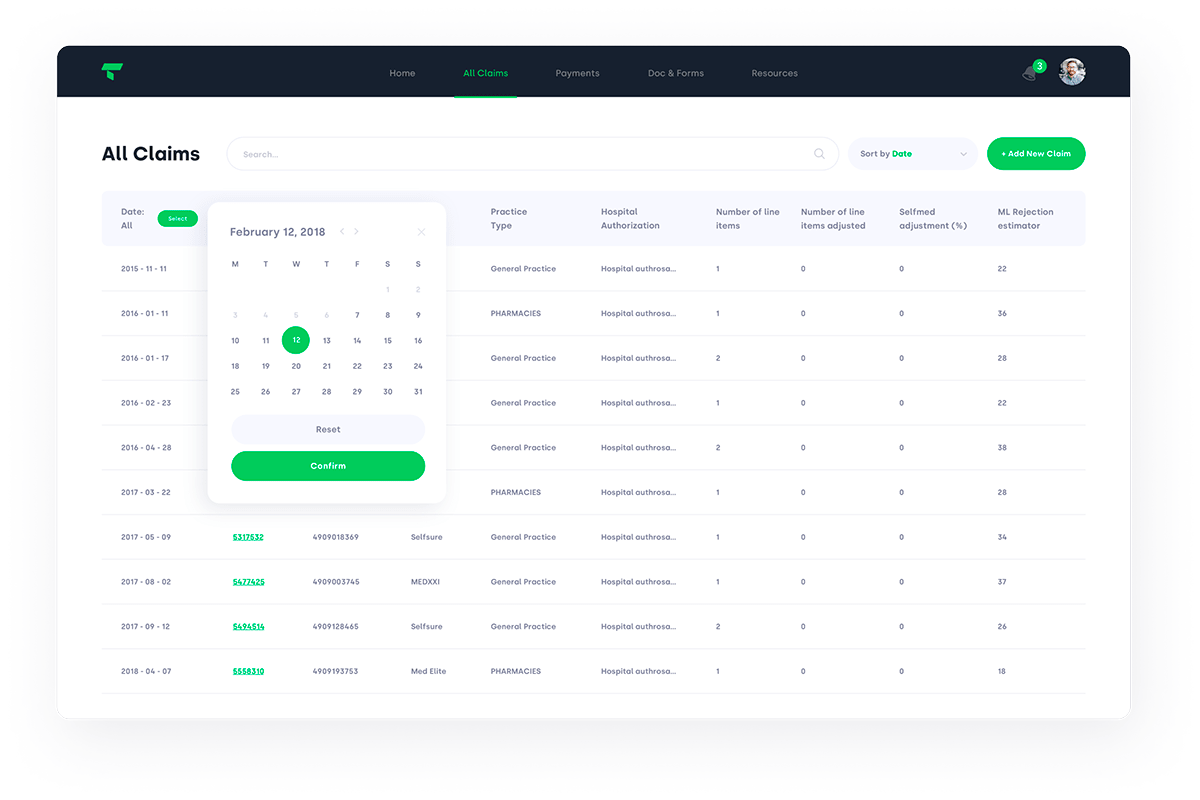The image size is (1200, 800).
Task: Open the notifications bell icon
Action: 1031,73
